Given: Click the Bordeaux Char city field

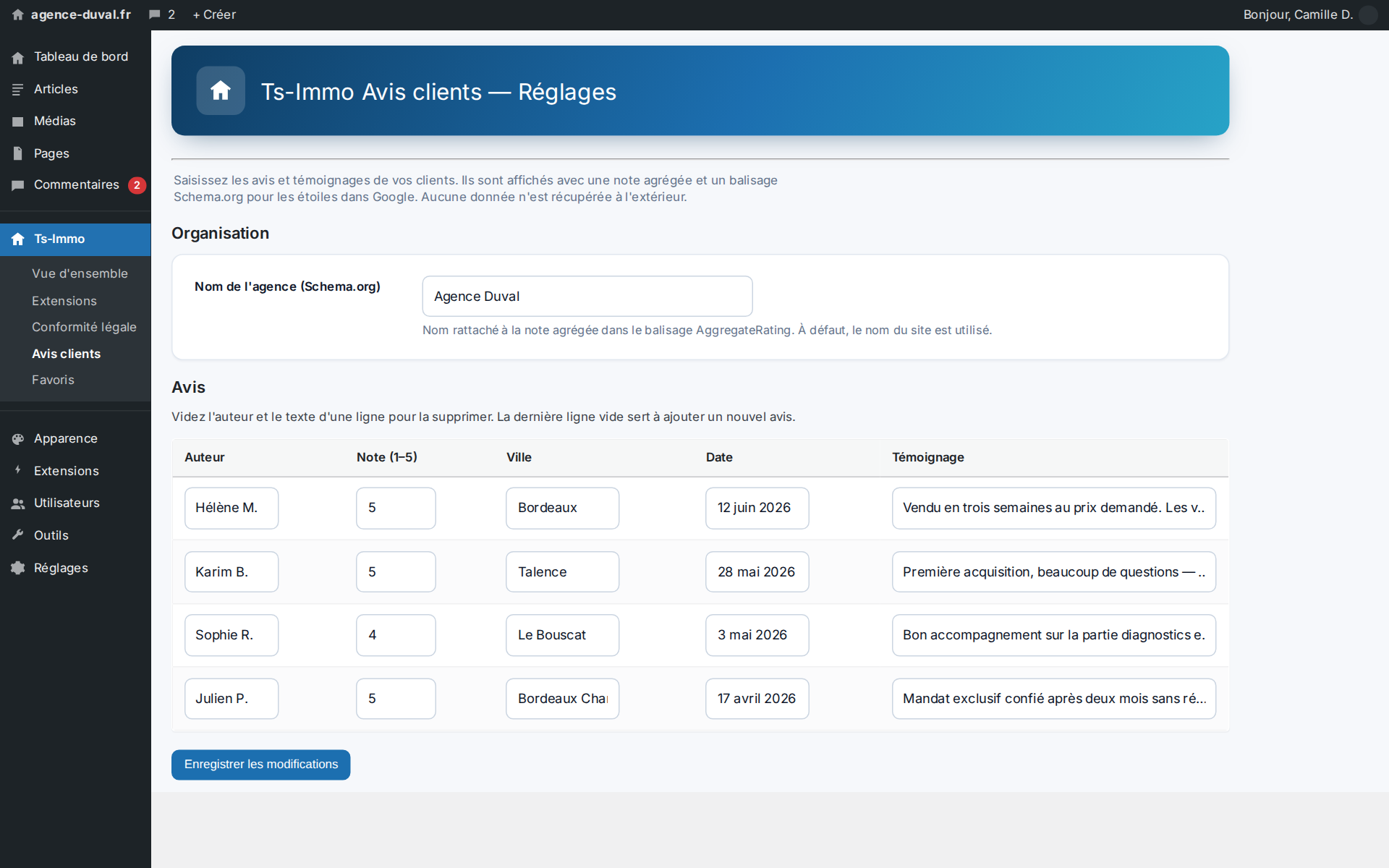Looking at the screenshot, I should [562, 699].
